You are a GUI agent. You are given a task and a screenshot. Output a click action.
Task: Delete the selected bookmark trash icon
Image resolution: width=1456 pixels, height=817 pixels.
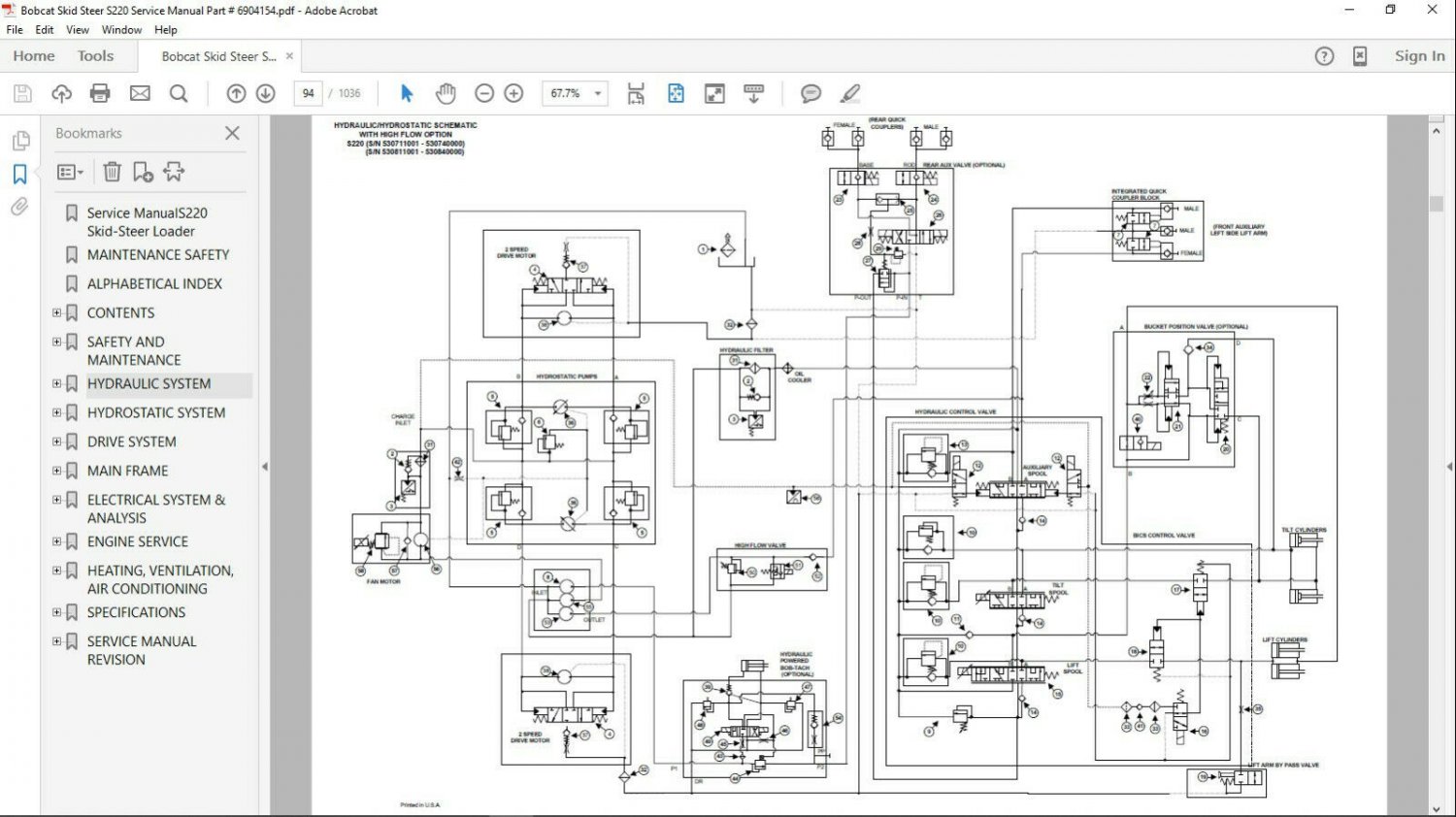(x=112, y=172)
